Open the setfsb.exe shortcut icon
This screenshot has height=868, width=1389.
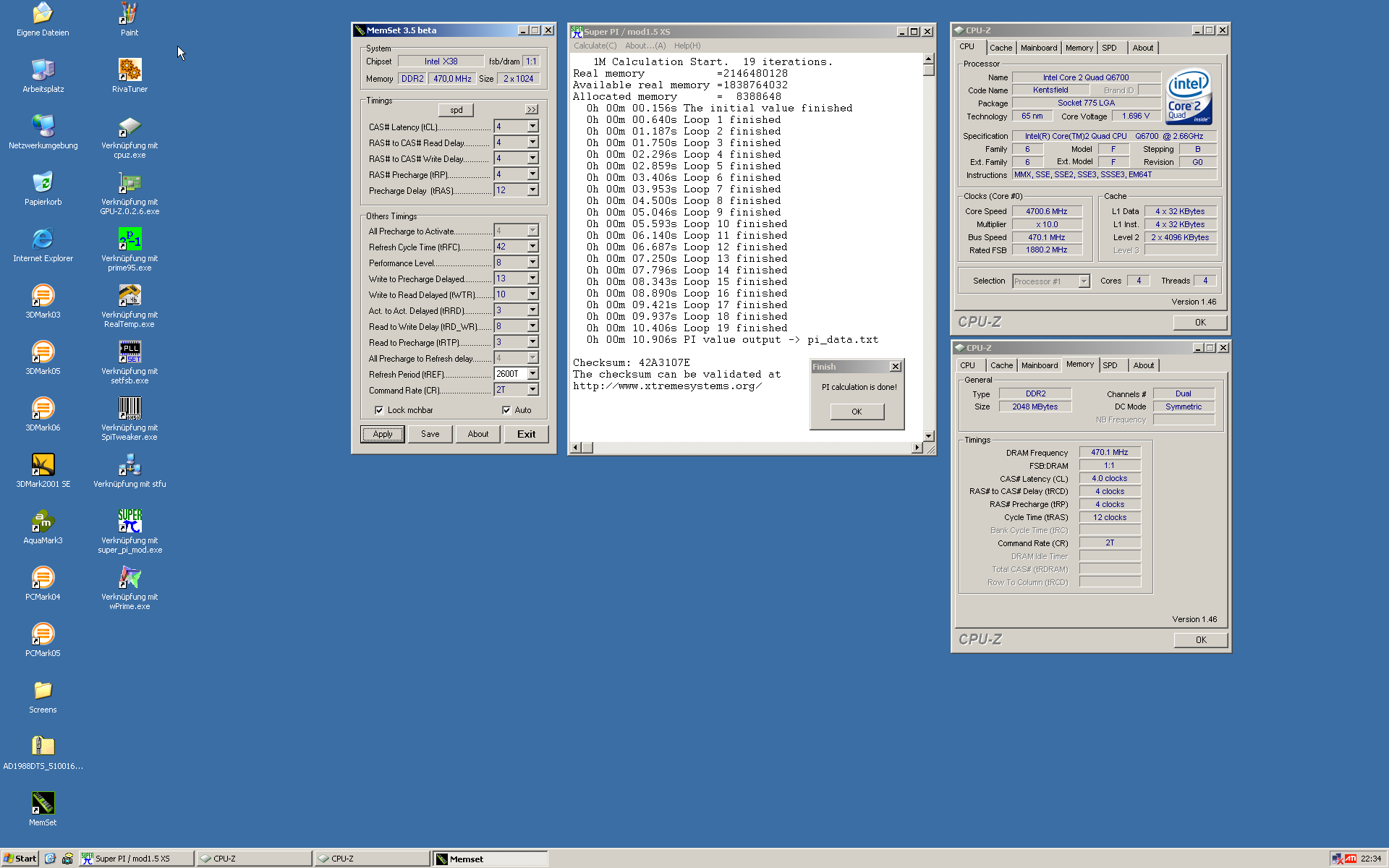click(129, 352)
